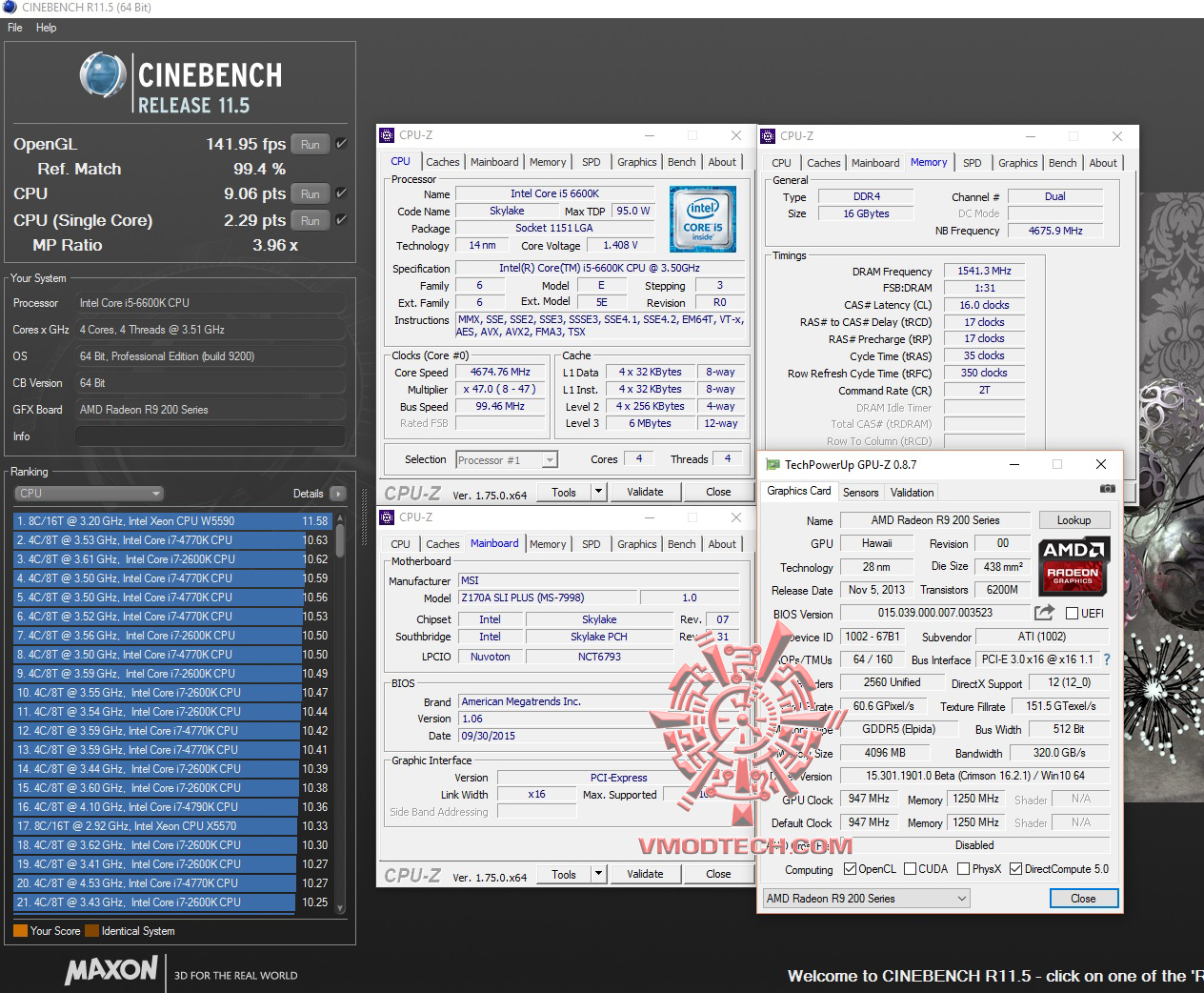Click the CPU-Z Memory window title icon

(768, 136)
